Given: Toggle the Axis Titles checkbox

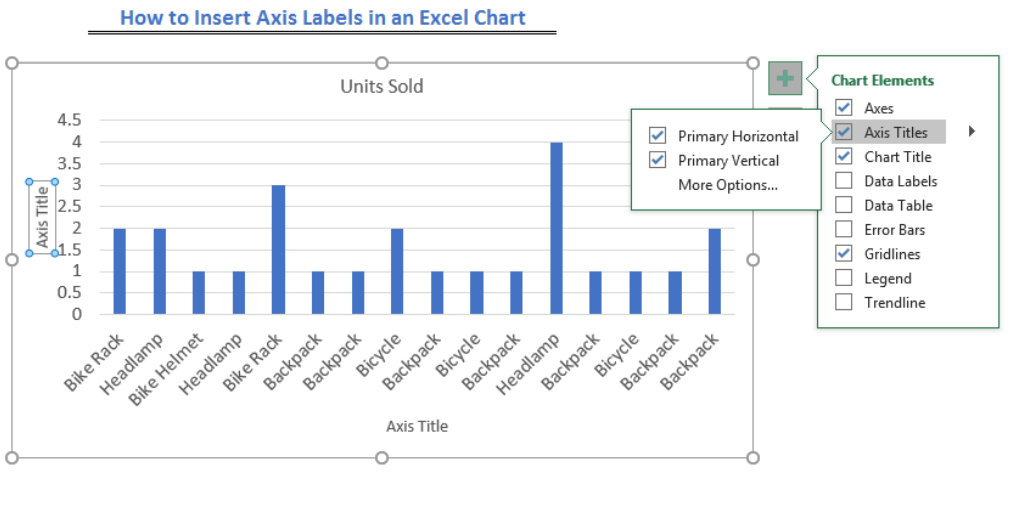Looking at the screenshot, I should click(844, 132).
